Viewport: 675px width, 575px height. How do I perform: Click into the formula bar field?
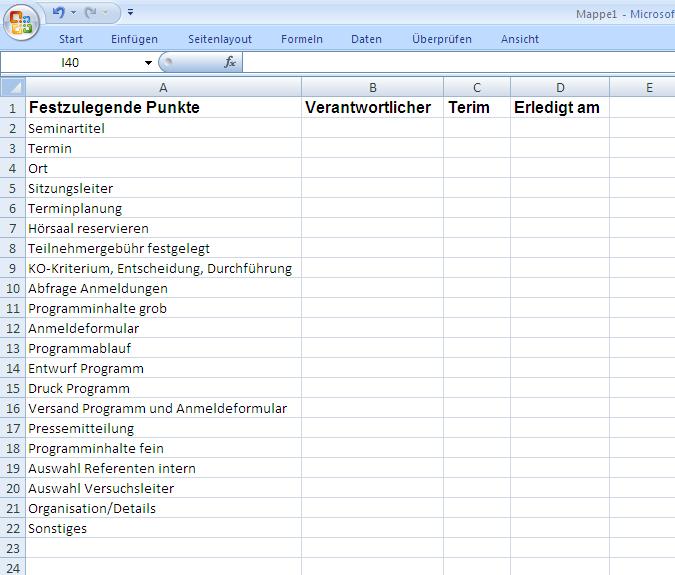click(x=459, y=62)
